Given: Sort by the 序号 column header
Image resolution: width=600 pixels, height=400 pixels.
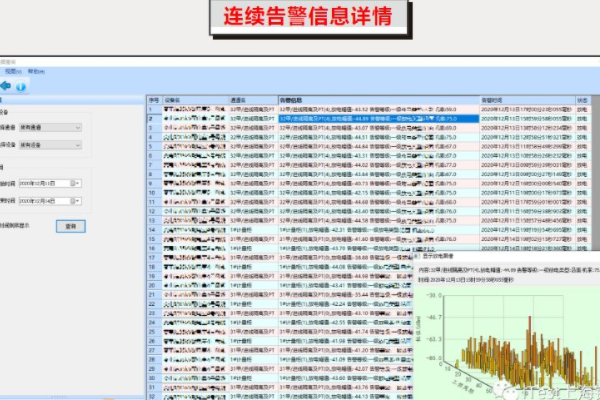Looking at the screenshot, I should point(154,101).
